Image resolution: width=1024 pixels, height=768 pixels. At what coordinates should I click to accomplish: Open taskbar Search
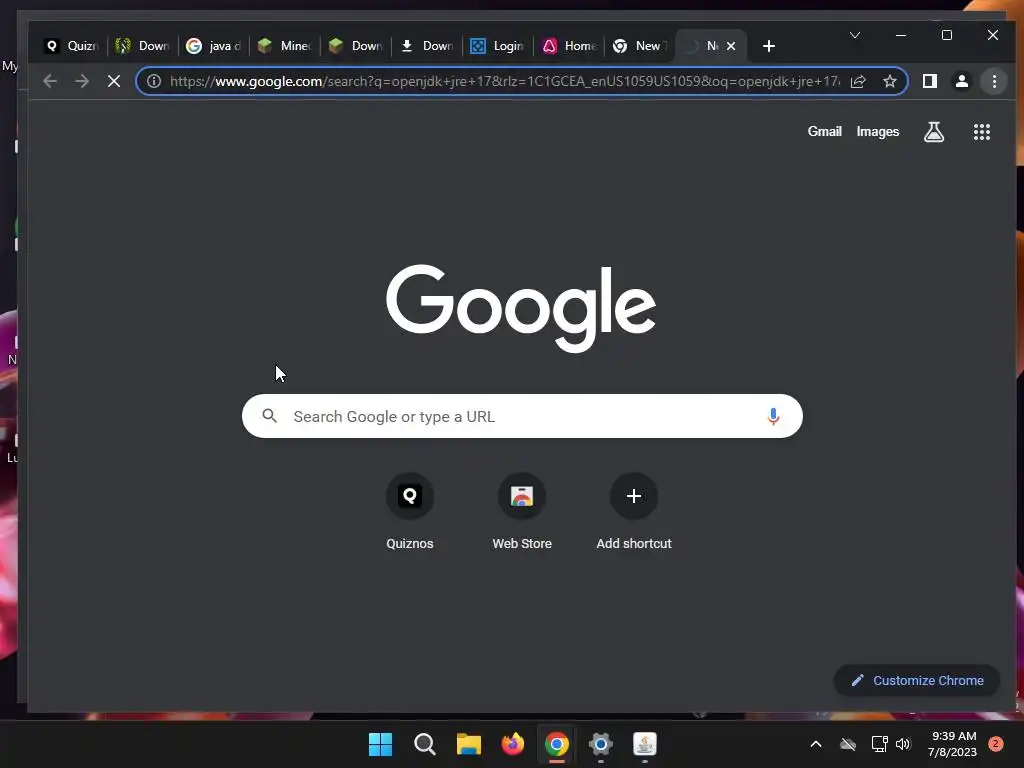click(x=424, y=744)
